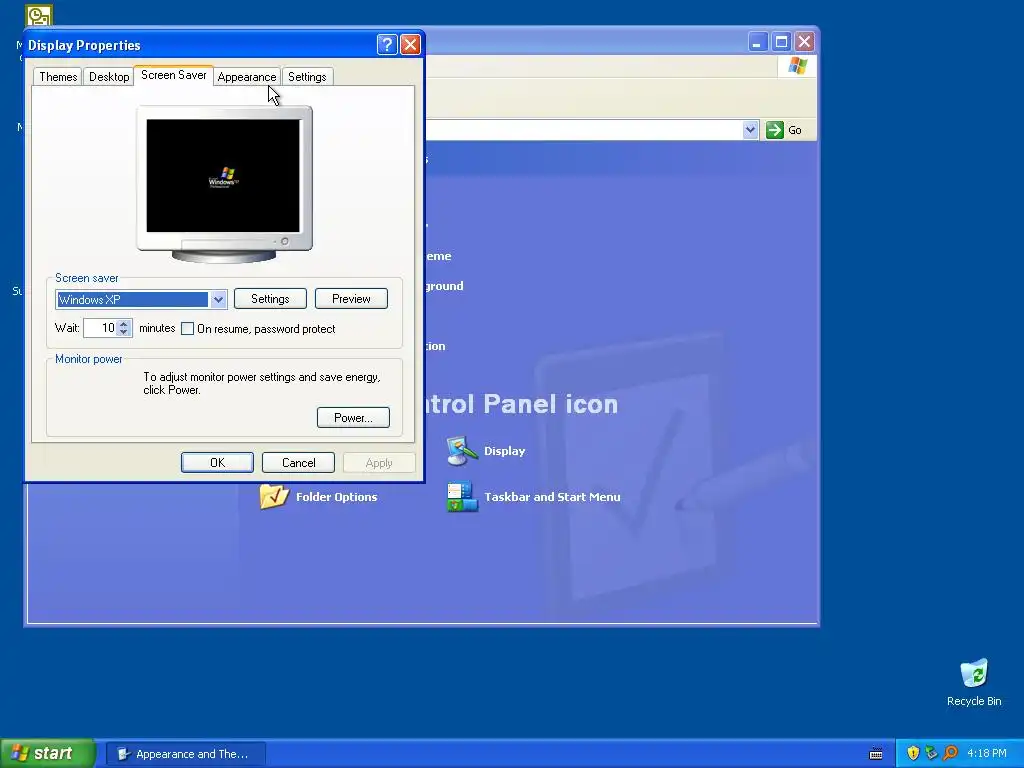Open the Screen saver selection dropdown
The image size is (1024, 768).
[218, 300]
